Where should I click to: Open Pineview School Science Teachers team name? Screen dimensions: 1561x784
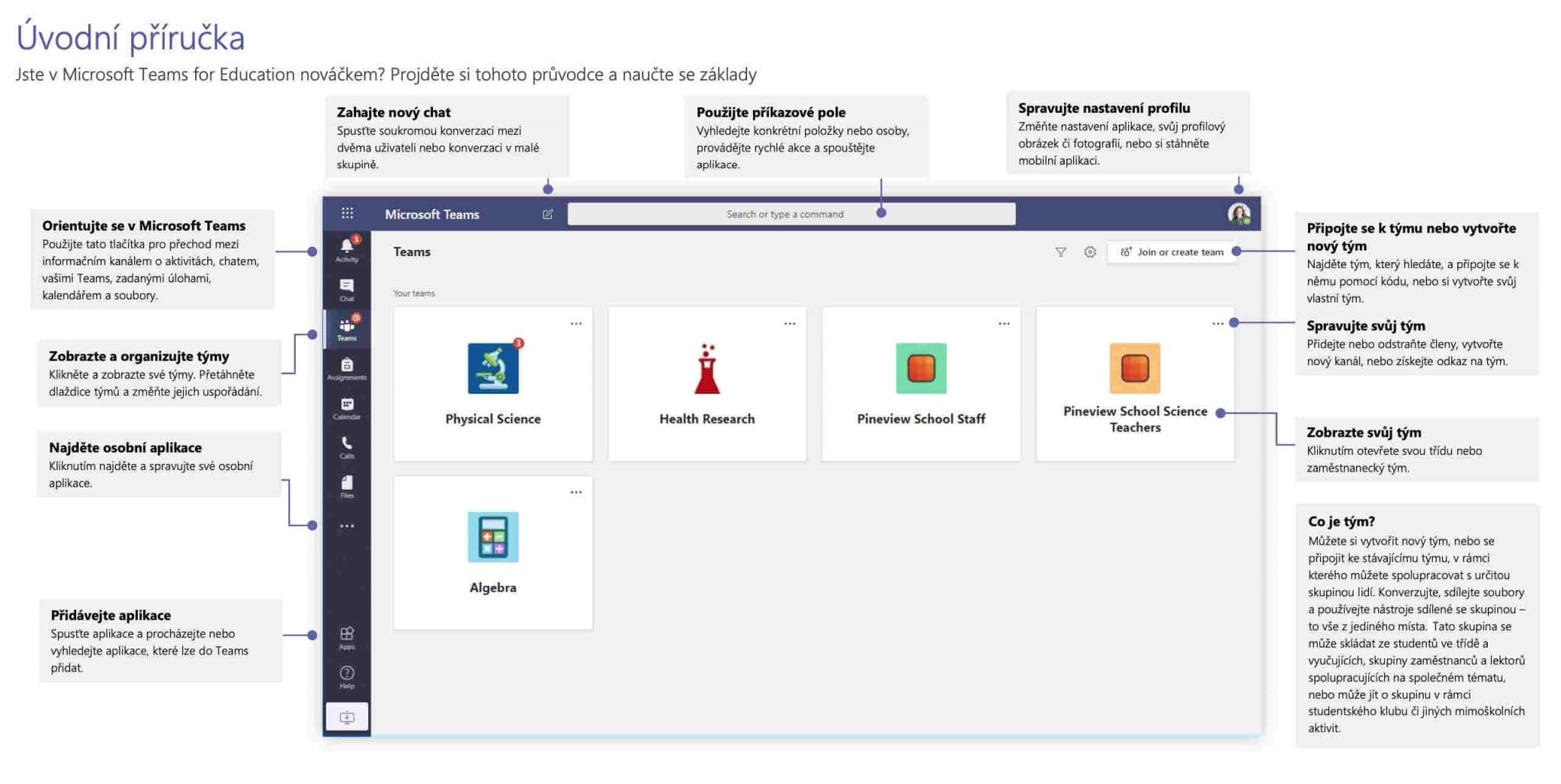(x=1135, y=419)
